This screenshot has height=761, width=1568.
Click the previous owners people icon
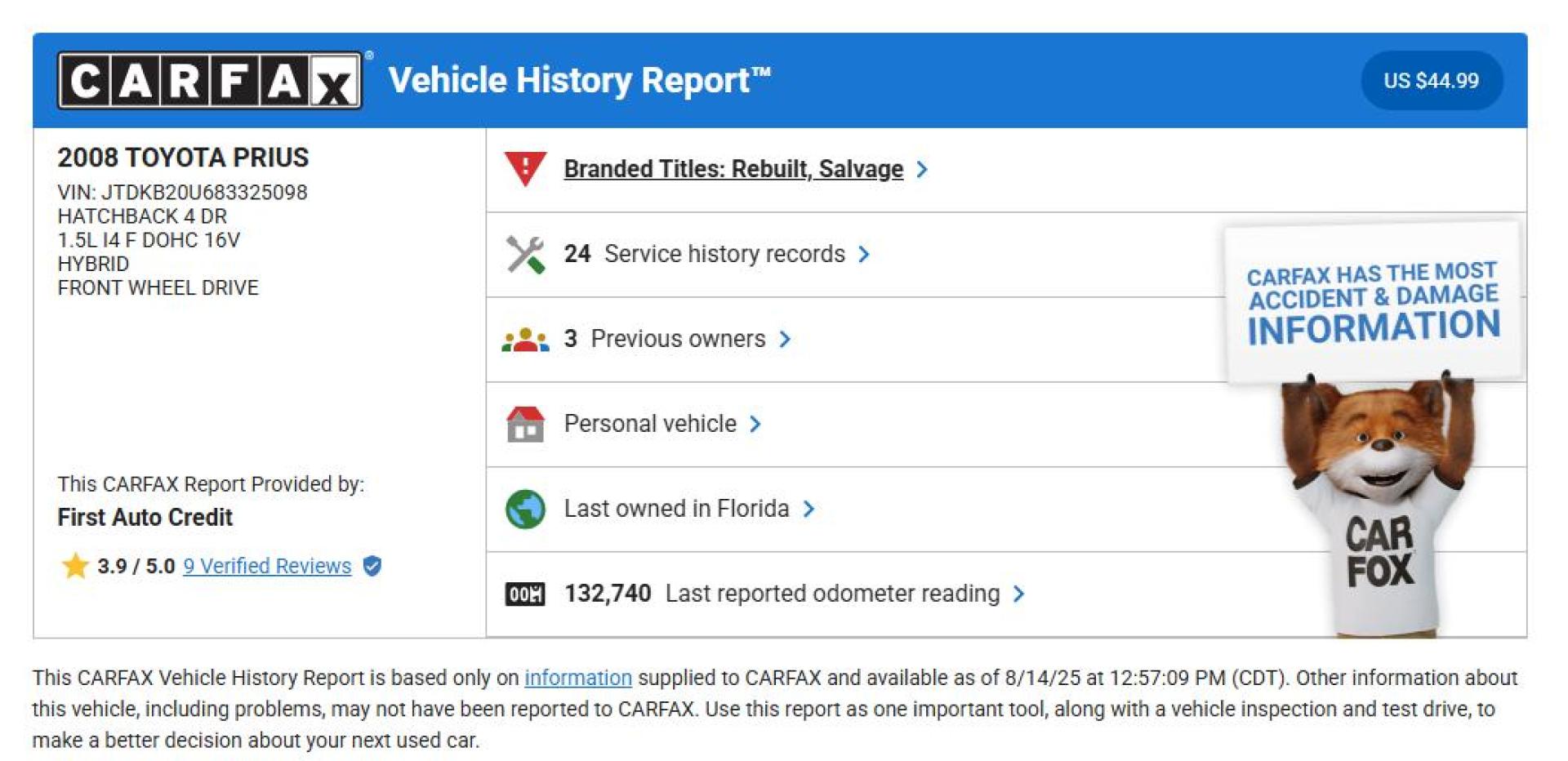click(525, 339)
